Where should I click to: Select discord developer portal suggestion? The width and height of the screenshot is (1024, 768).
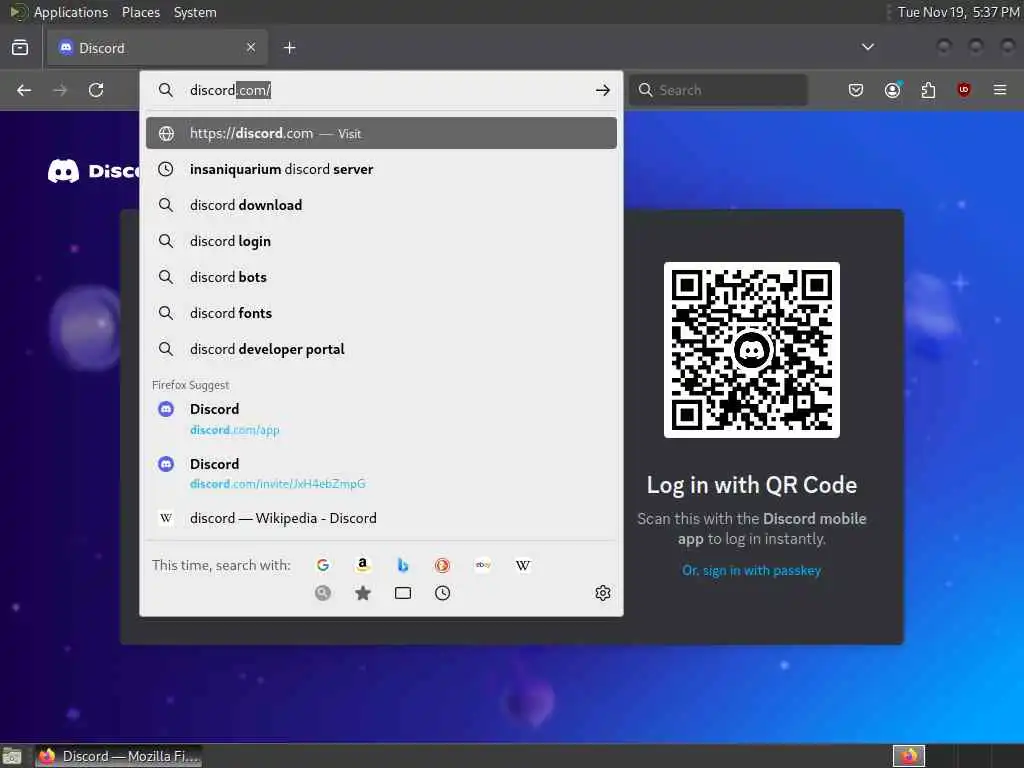pos(381,349)
